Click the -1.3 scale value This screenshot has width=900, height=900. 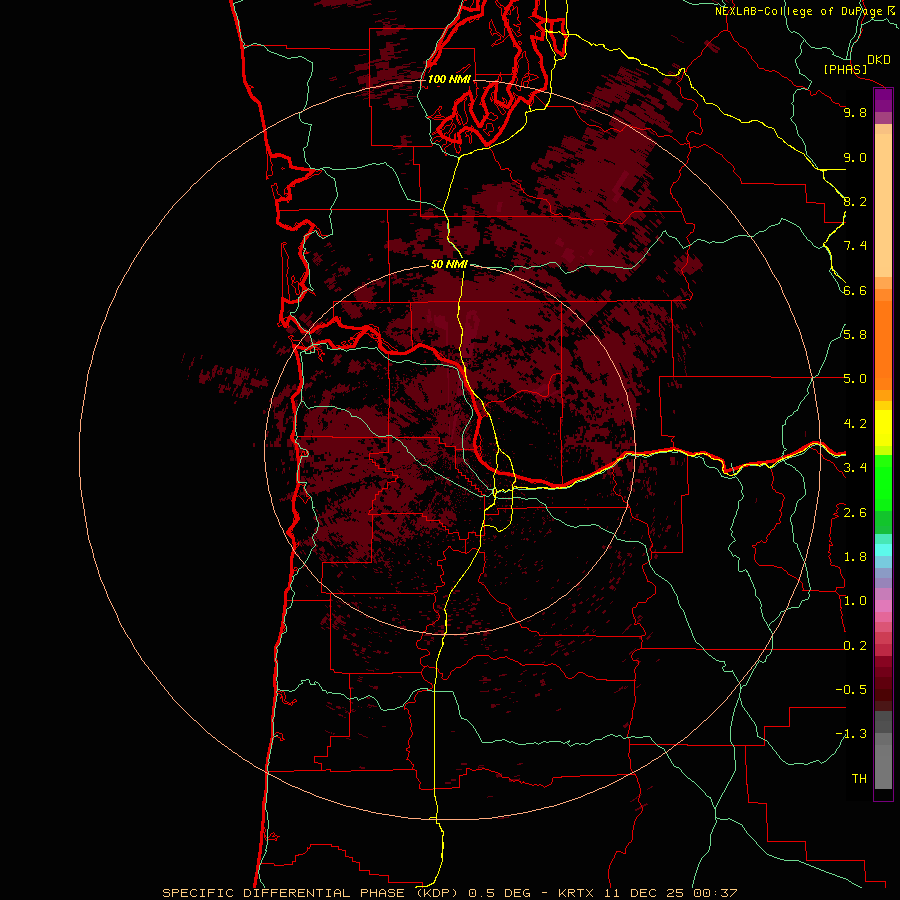click(851, 734)
